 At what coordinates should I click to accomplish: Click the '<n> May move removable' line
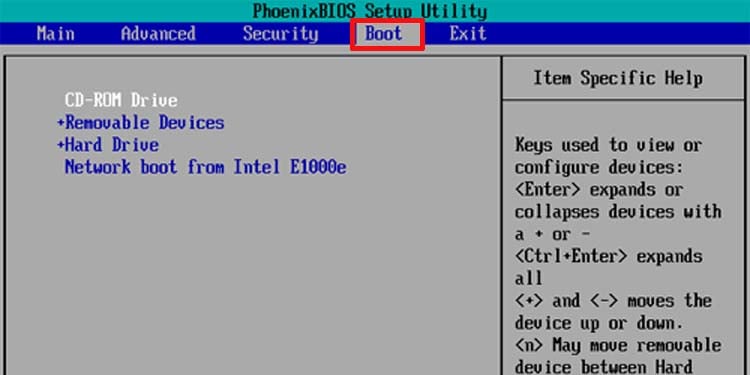618,345
